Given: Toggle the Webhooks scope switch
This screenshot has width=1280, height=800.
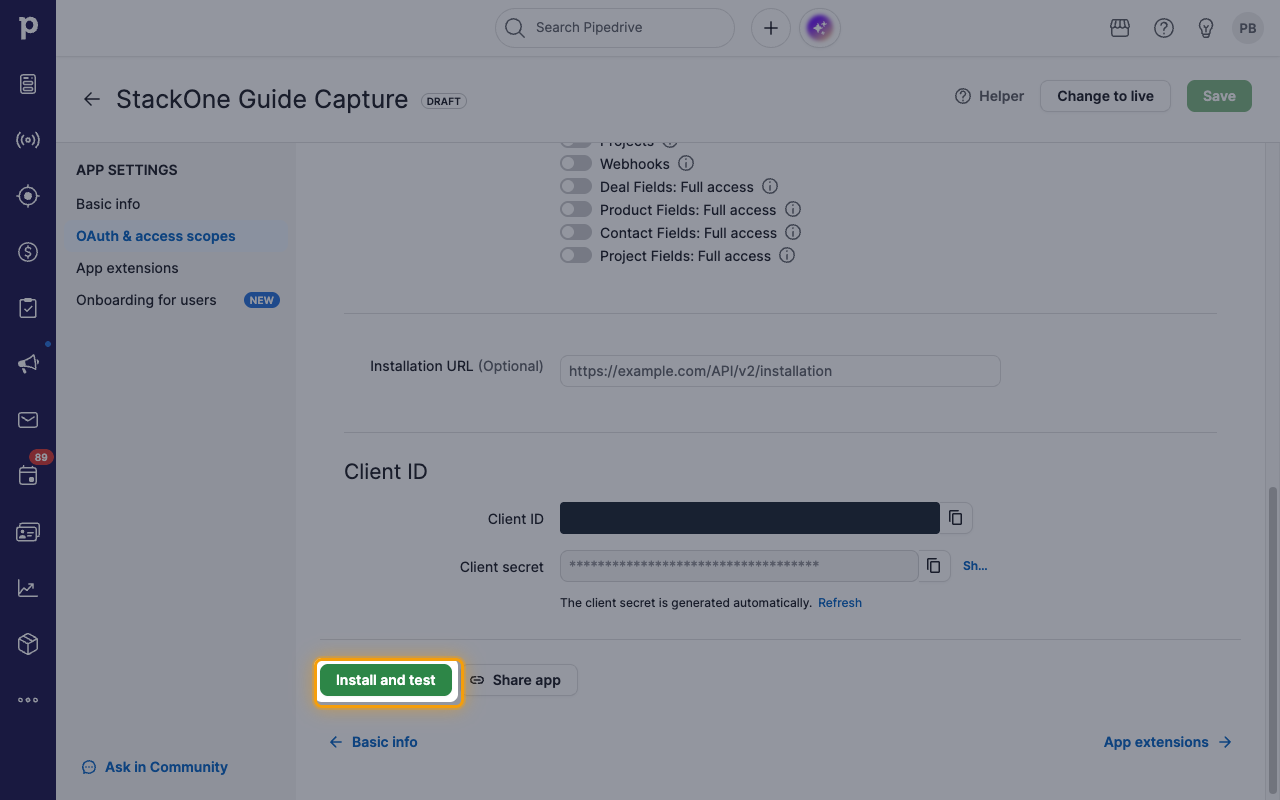Looking at the screenshot, I should pyautogui.click(x=576, y=163).
